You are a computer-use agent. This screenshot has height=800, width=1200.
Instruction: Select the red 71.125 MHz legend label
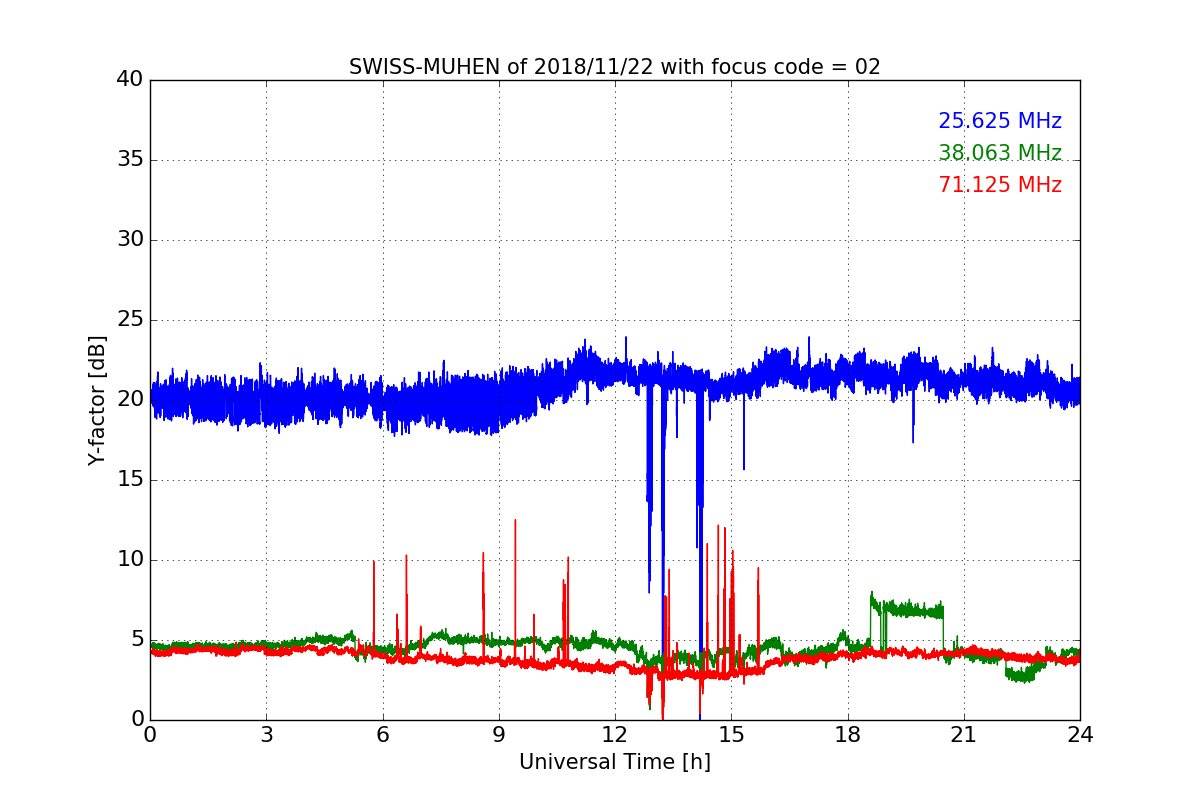[1000, 185]
